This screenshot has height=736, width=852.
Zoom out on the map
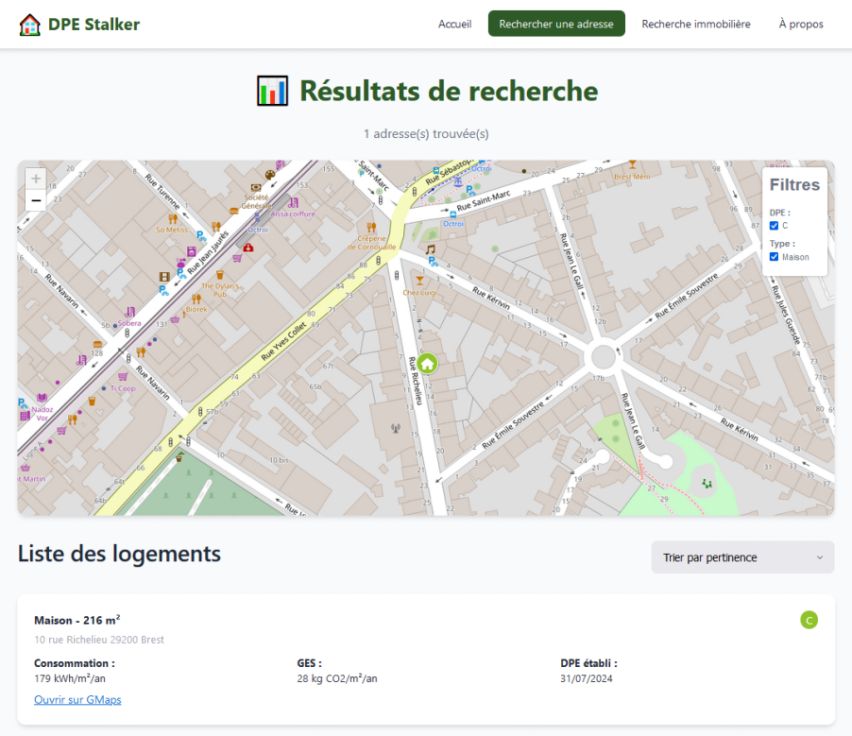(36, 200)
